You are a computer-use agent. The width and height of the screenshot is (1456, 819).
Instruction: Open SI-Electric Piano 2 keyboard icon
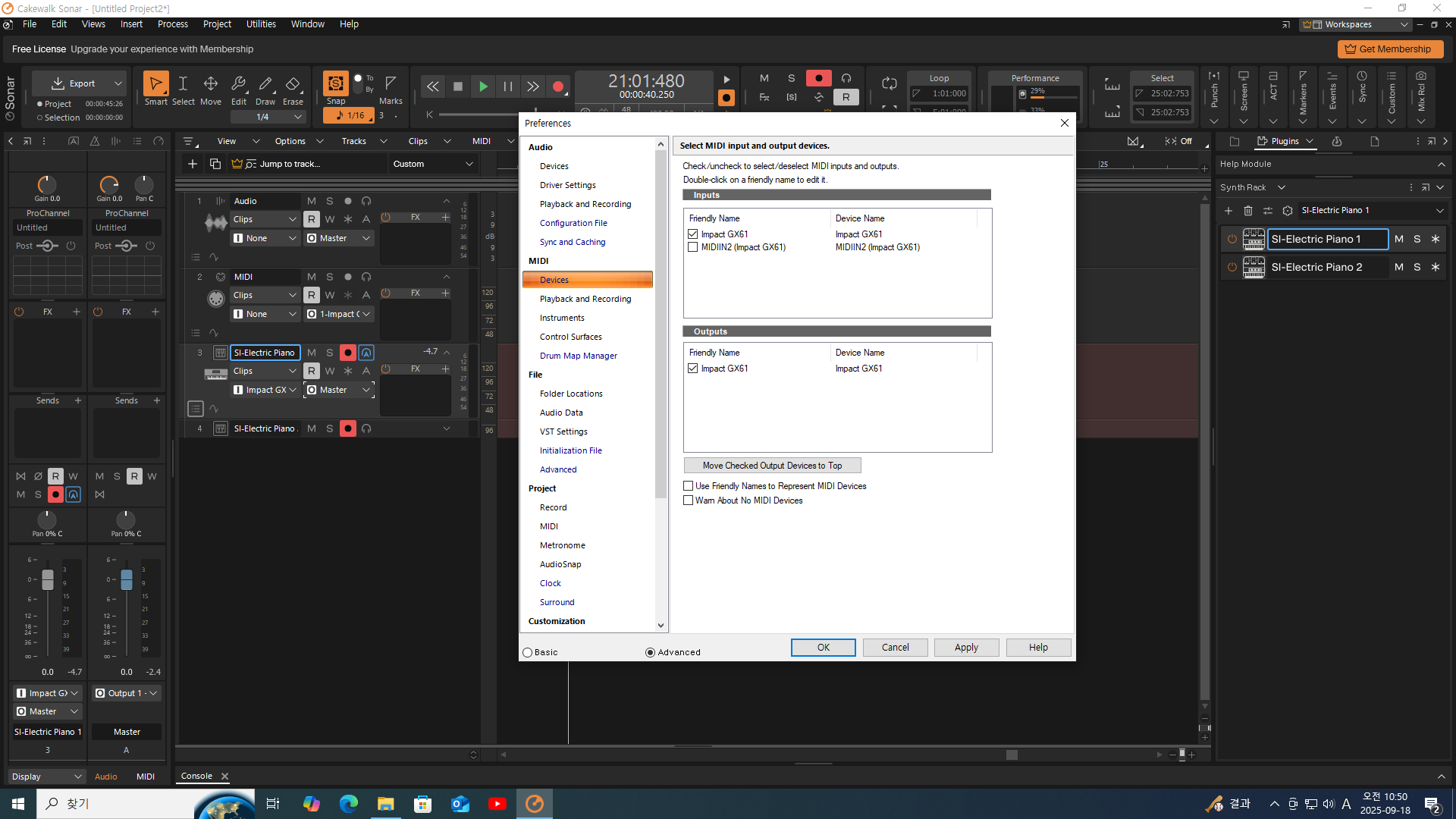click(1254, 267)
